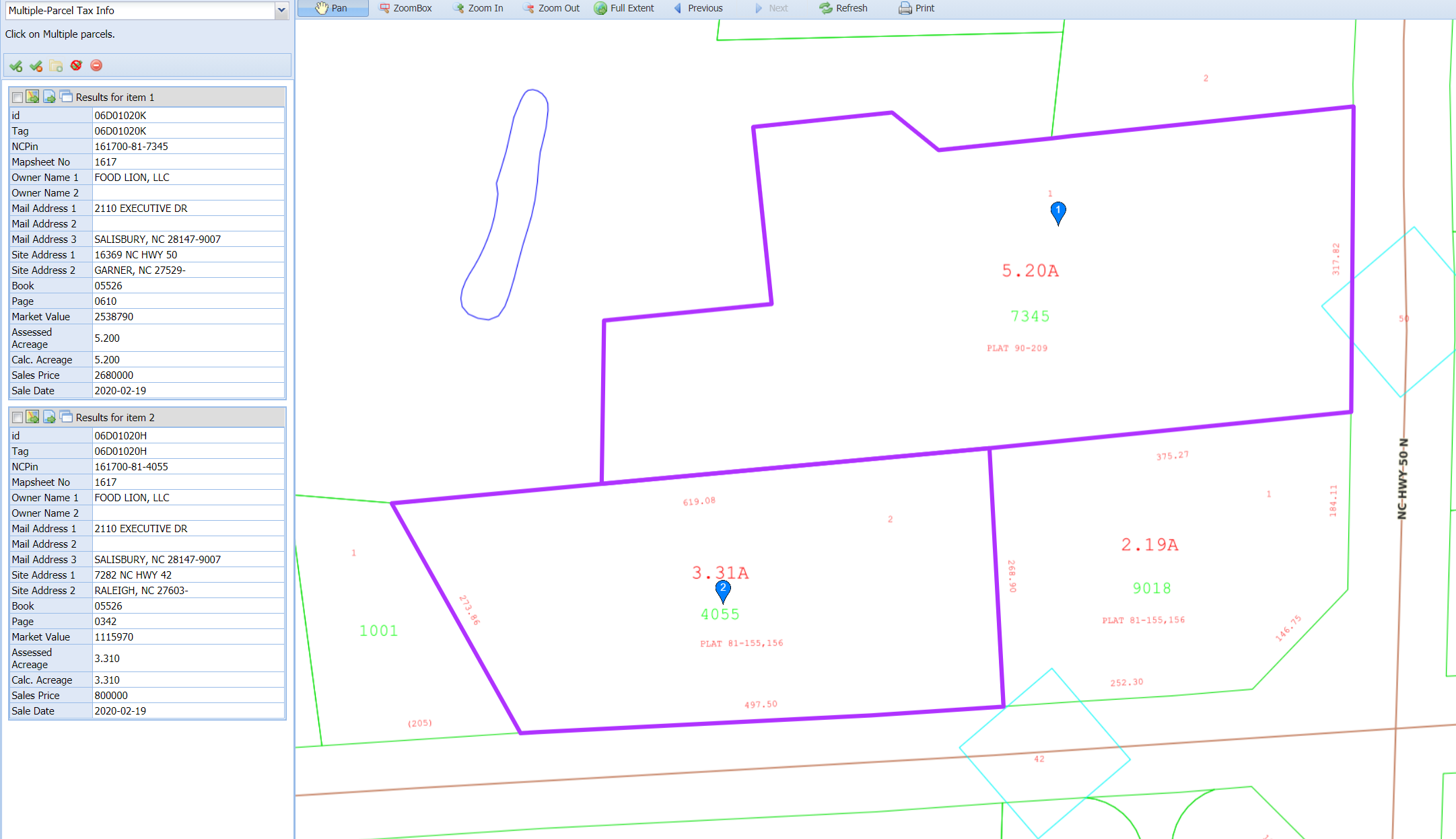The image size is (1456, 839).
Task: Click the windows icon for item 2
Action: pos(66,417)
